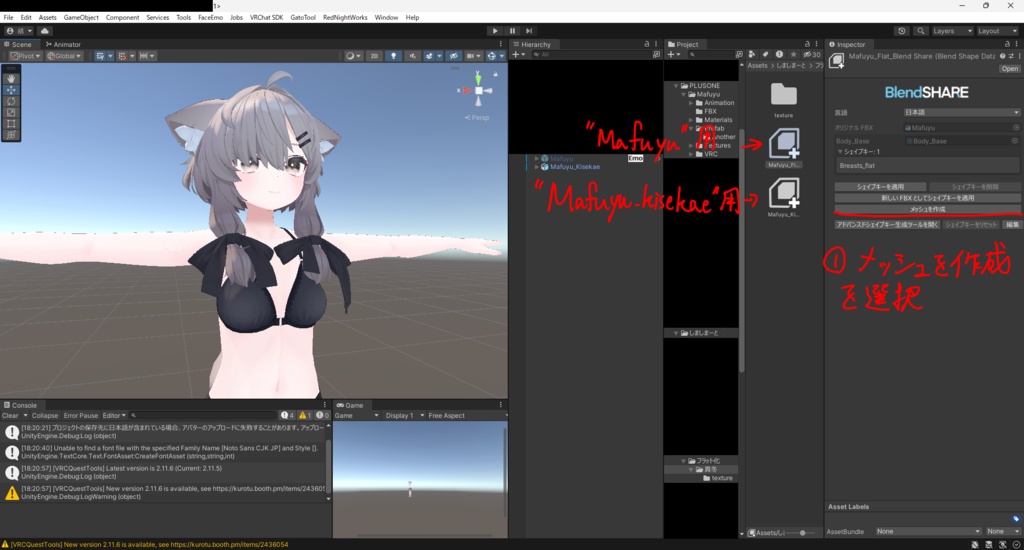Viewport: 1024px width, 550px height.
Task: Select the Scale tool
Action: click(x=11, y=112)
